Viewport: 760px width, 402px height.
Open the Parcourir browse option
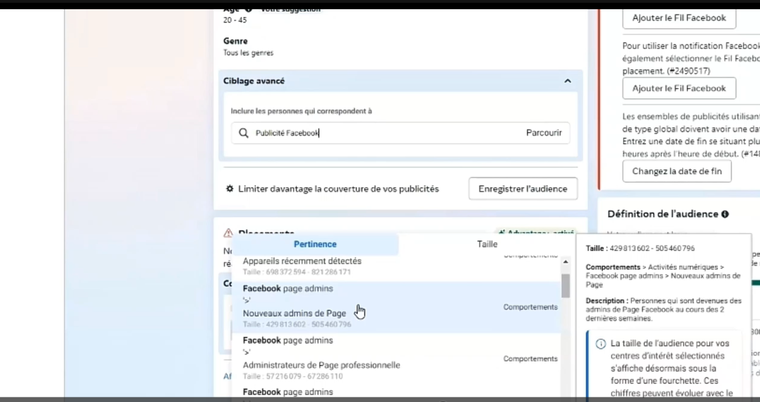point(544,133)
